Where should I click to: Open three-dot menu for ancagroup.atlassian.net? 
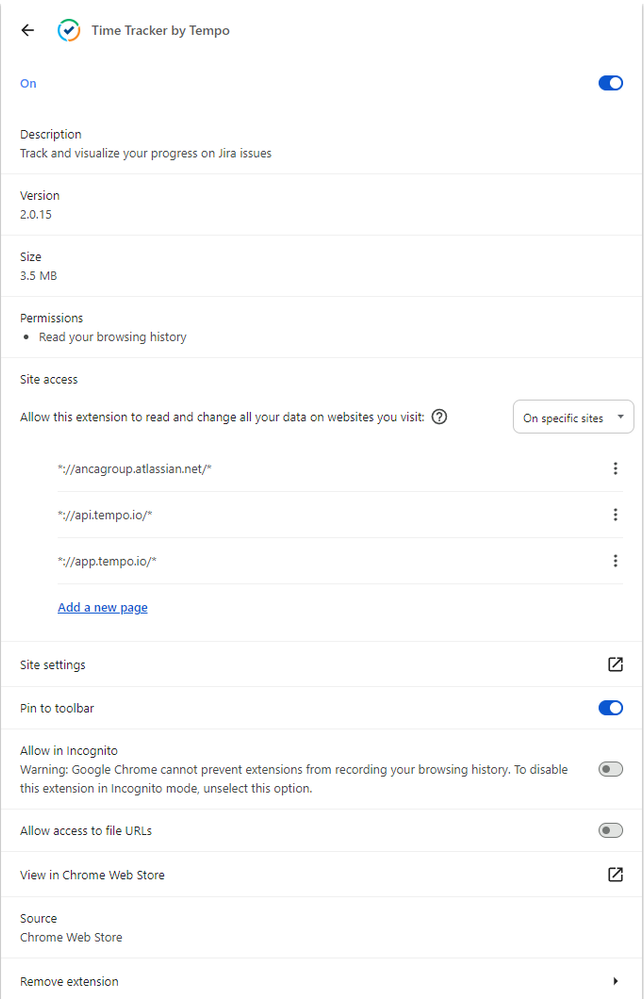(615, 469)
